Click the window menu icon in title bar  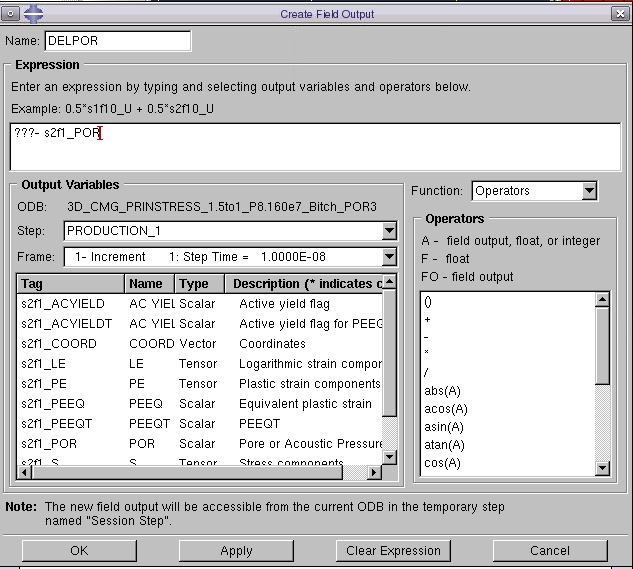click(10, 14)
